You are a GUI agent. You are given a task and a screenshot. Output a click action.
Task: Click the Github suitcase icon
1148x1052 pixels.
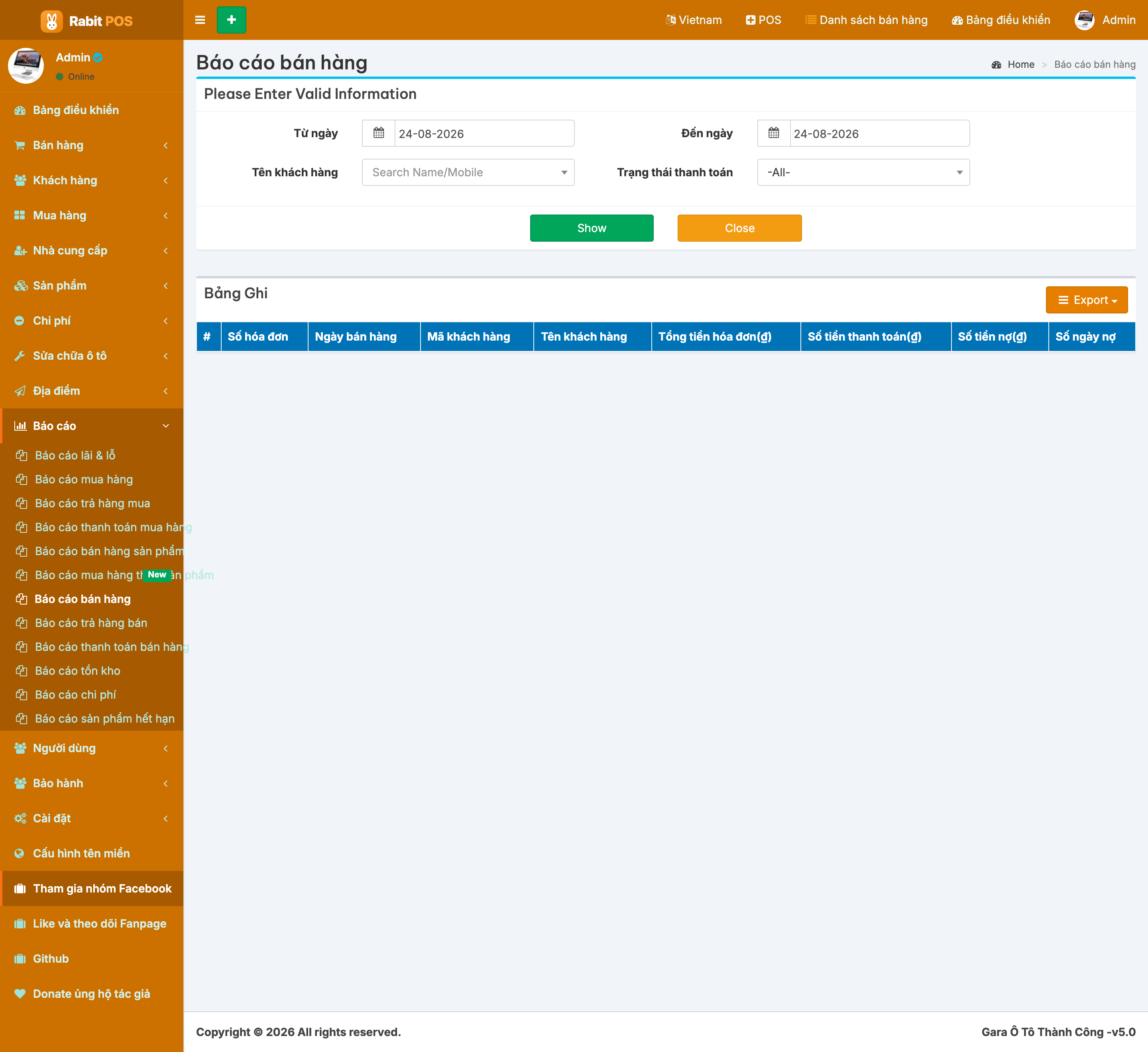(x=20, y=959)
